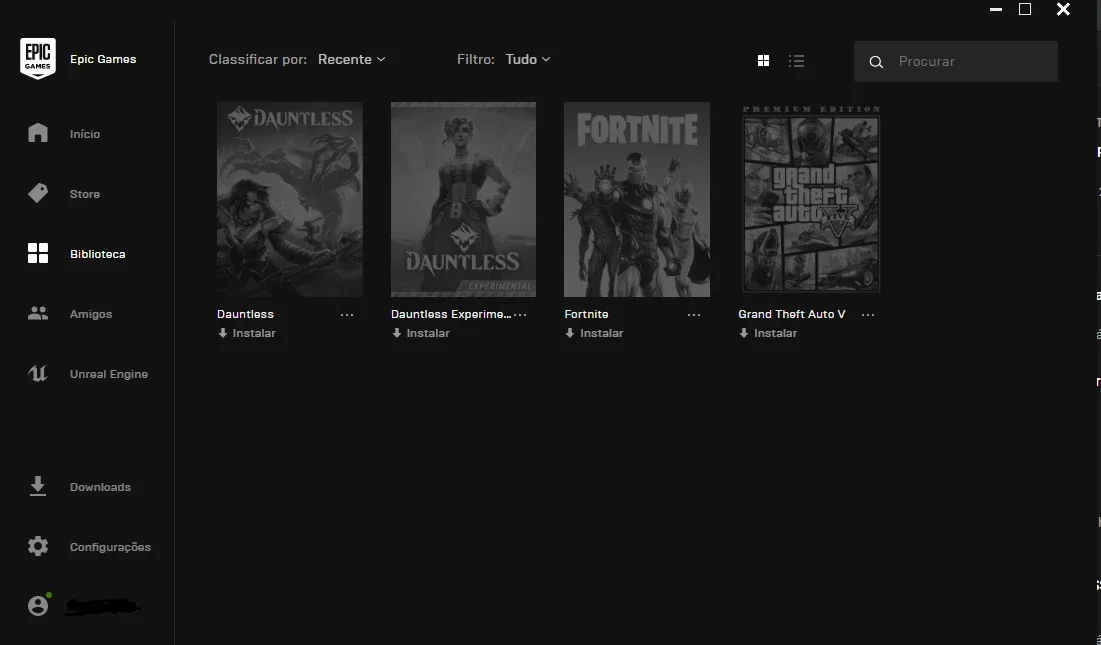
Task: Select the Biblioteca grid icon
Action: pyautogui.click(x=38, y=253)
